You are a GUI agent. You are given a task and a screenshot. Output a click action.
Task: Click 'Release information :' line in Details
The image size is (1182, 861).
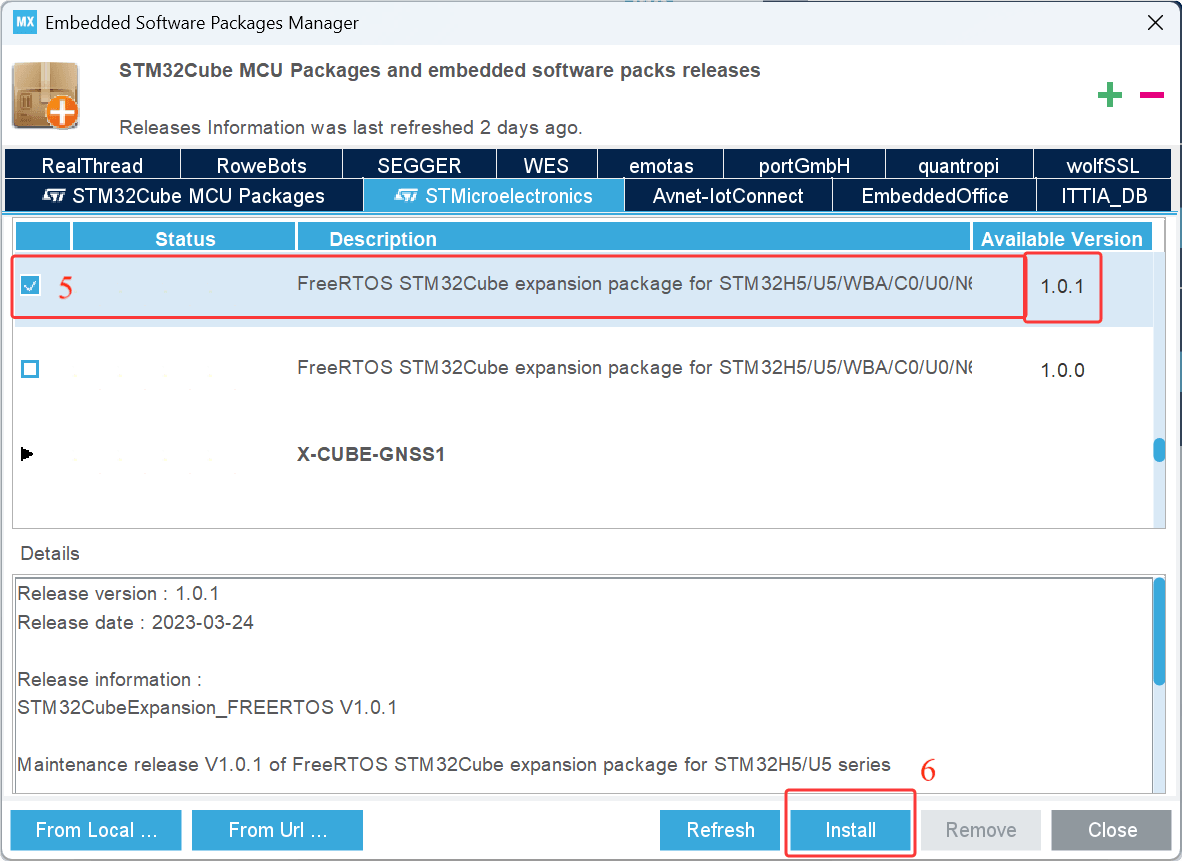point(110,679)
